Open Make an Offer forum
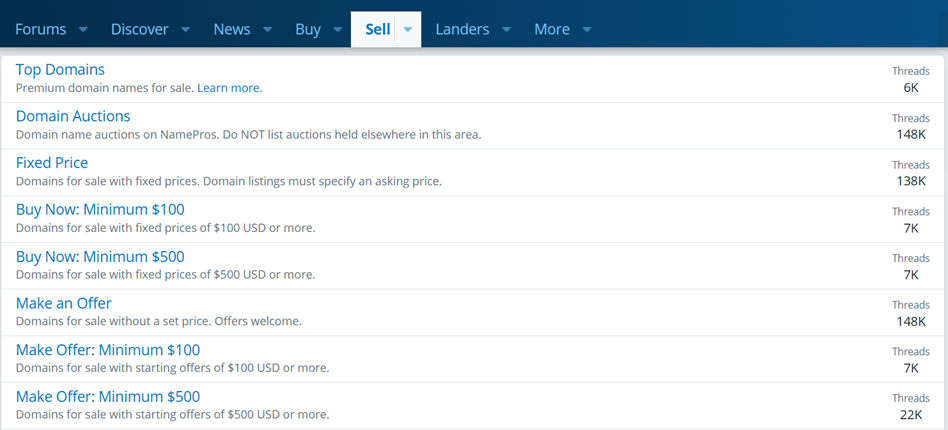Image resolution: width=948 pixels, height=430 pixels. [x=63, y=303]
